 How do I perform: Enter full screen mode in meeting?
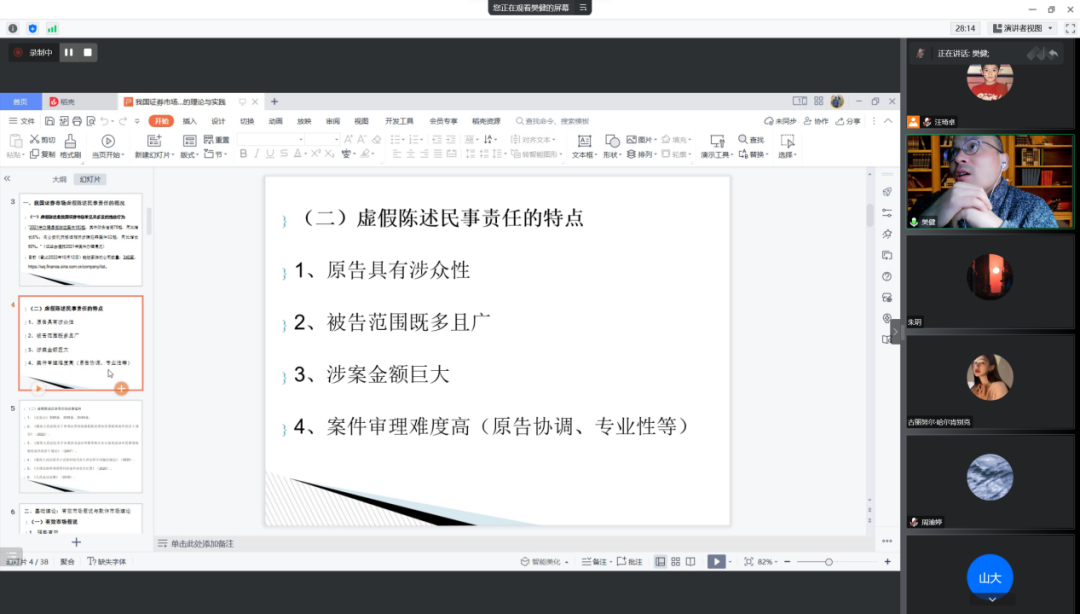coord(1070,28)
